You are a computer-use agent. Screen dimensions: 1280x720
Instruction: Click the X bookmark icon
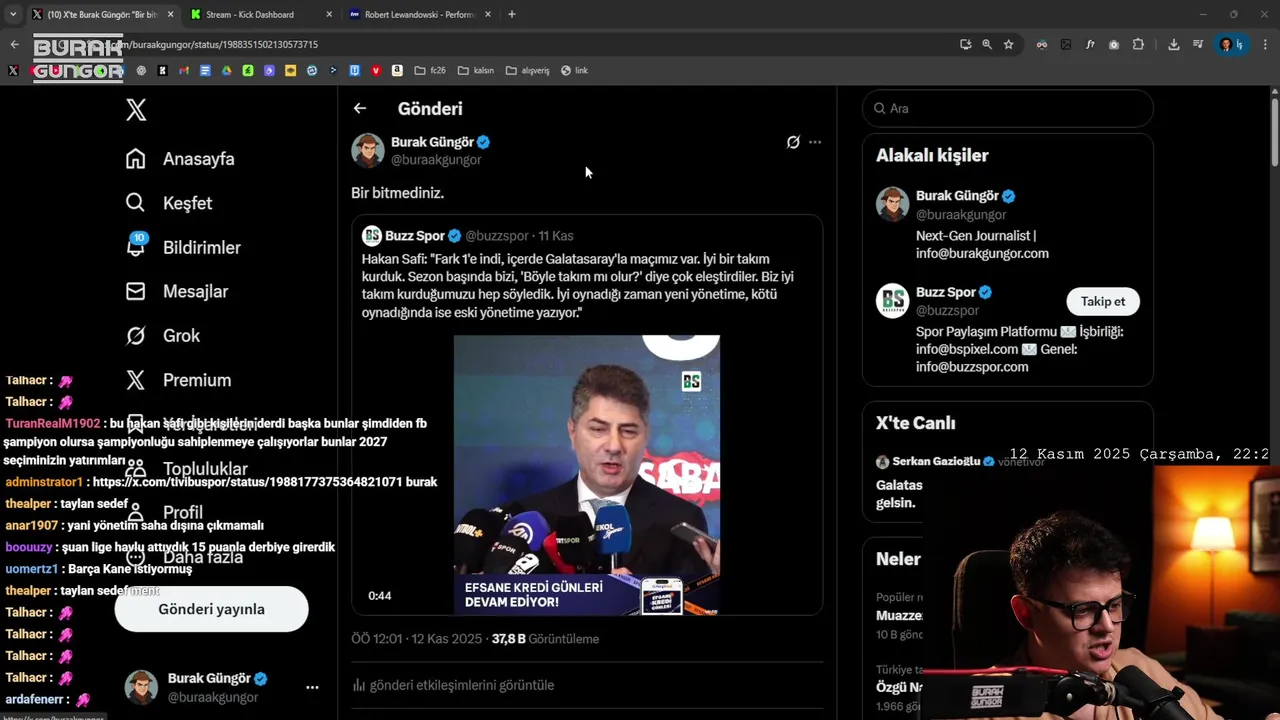(13, 70)
